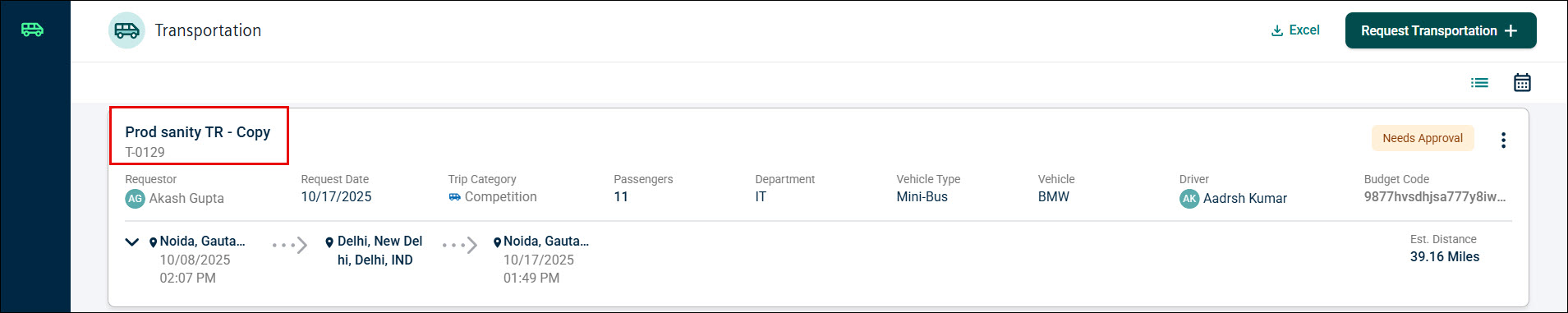Click the Request Transportation button
This screenshot has height=313, width=1568.
pos(1441,30)
